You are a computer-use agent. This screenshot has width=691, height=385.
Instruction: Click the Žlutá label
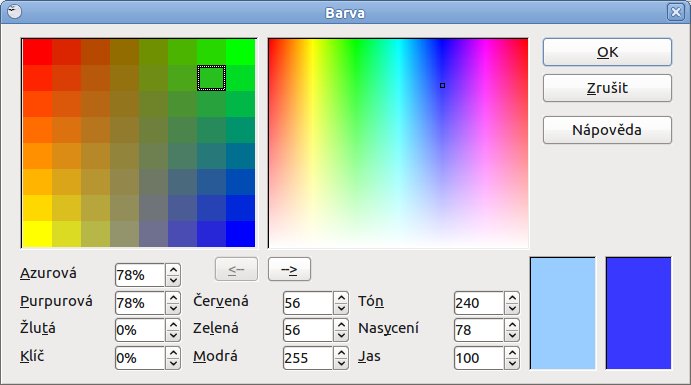[x=38, y=328]
